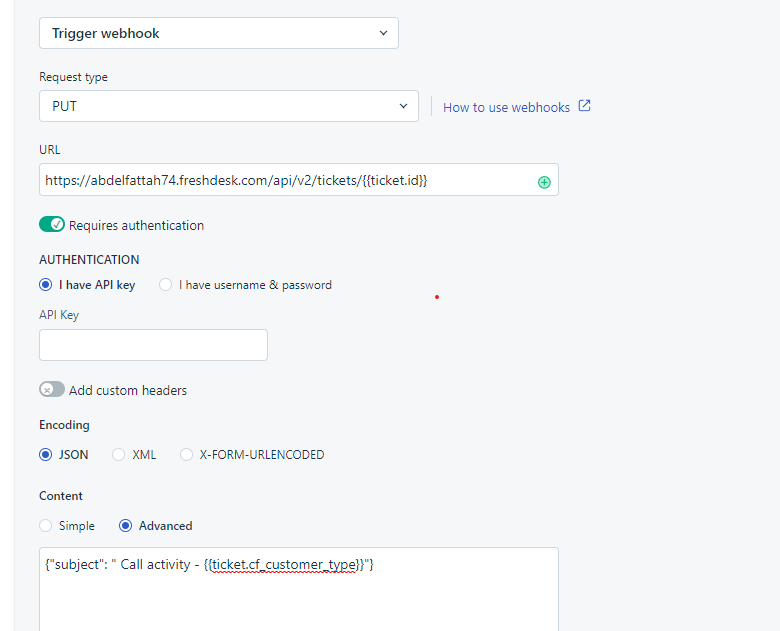Open the How to use webhooks link
Image resolution: width=780 pixels, height=631 pixels.
[x=506, y=107]
